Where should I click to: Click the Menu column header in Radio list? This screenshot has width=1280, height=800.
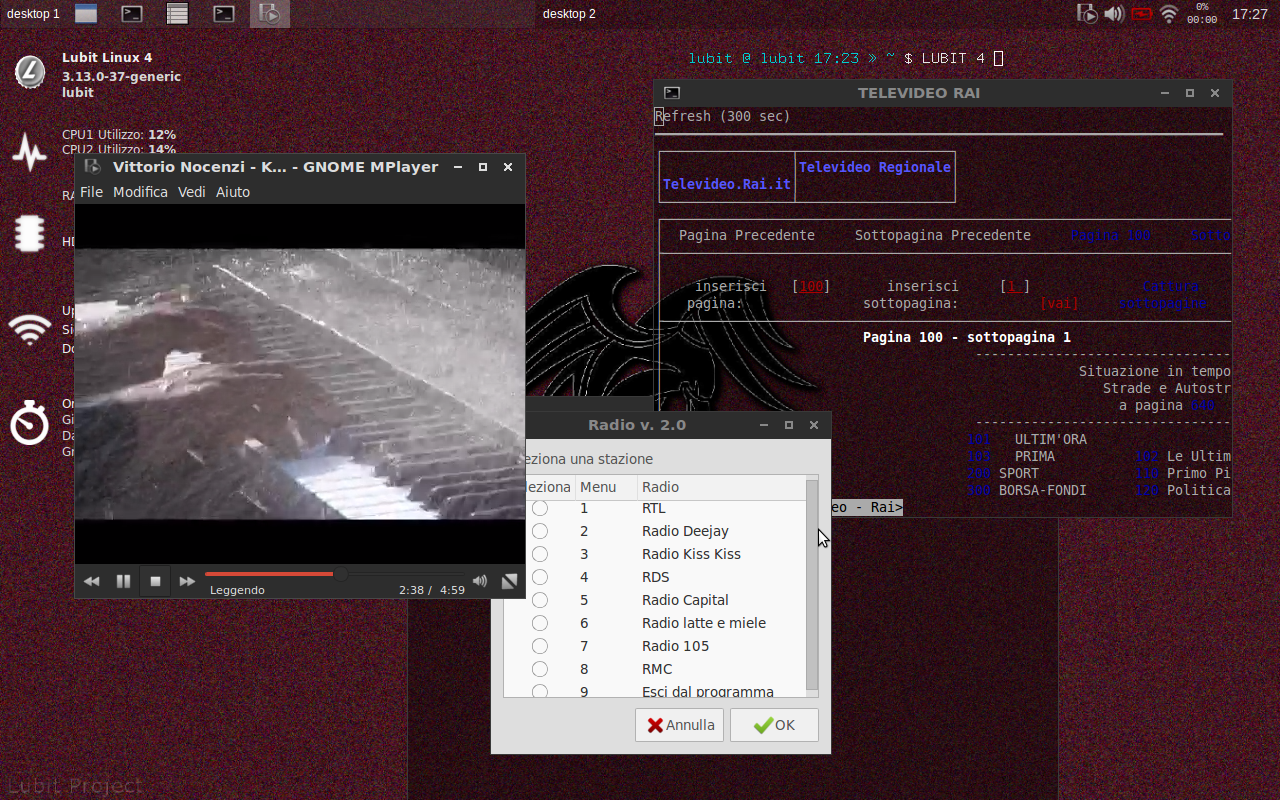click(x=606, y=487)
